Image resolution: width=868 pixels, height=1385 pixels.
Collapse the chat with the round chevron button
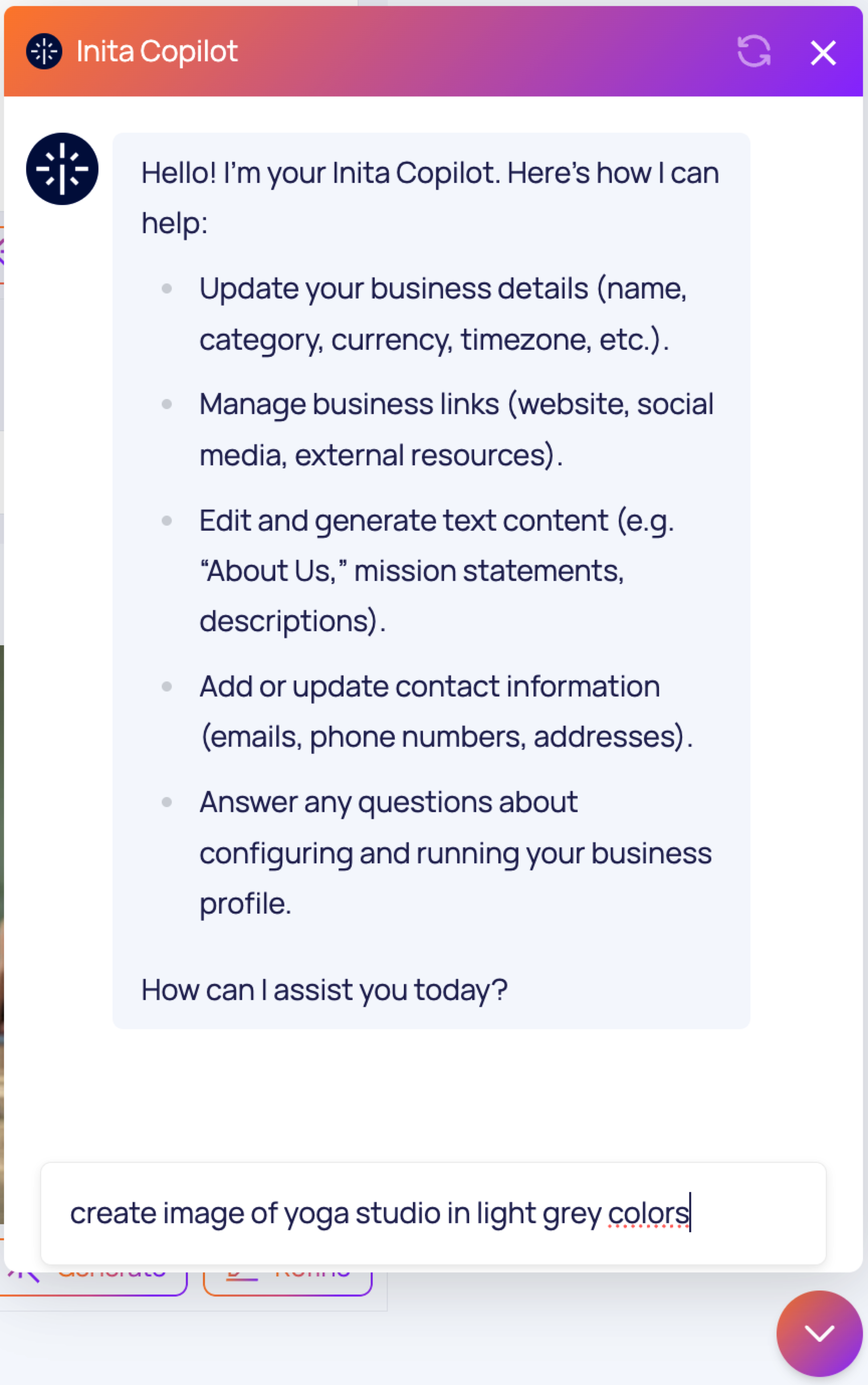pos(819,1333)
